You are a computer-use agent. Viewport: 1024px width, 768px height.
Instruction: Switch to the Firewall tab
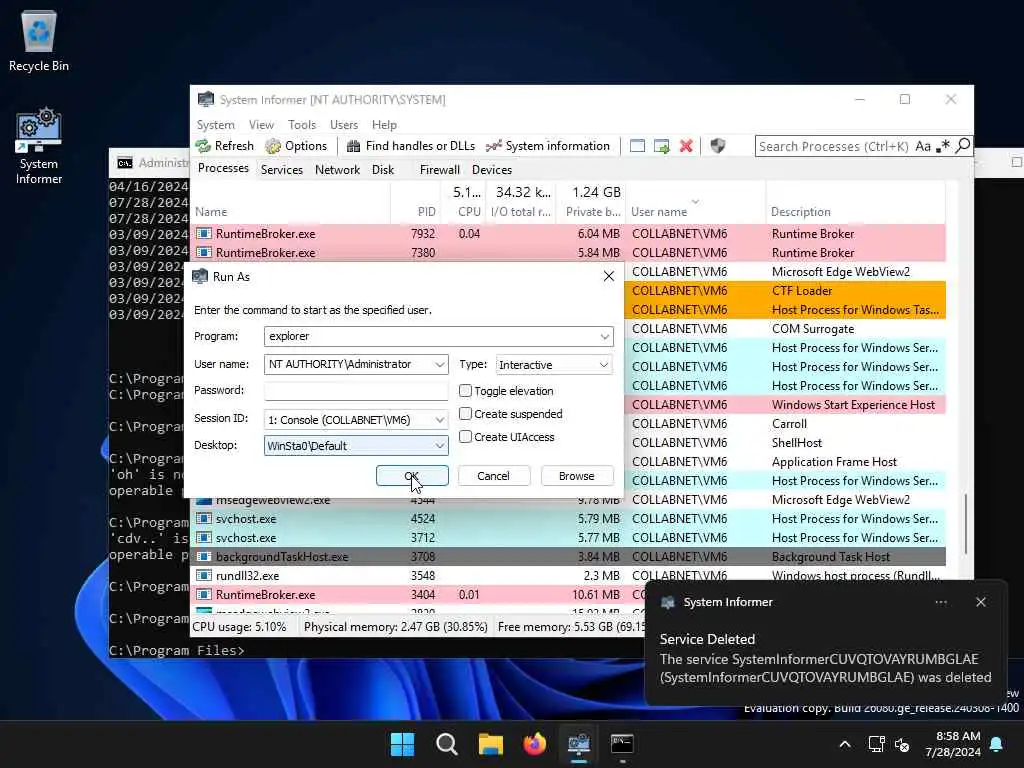pyautogui.click(x=440, y=170)
